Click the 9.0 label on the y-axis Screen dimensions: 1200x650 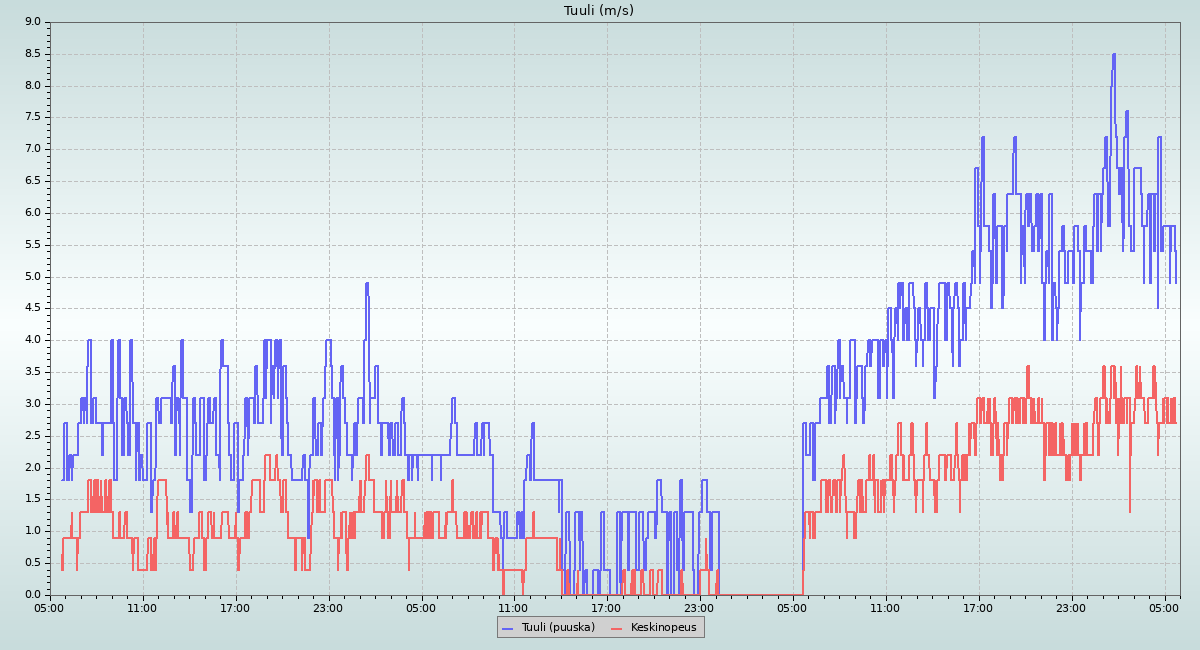(x=32, y=21)
